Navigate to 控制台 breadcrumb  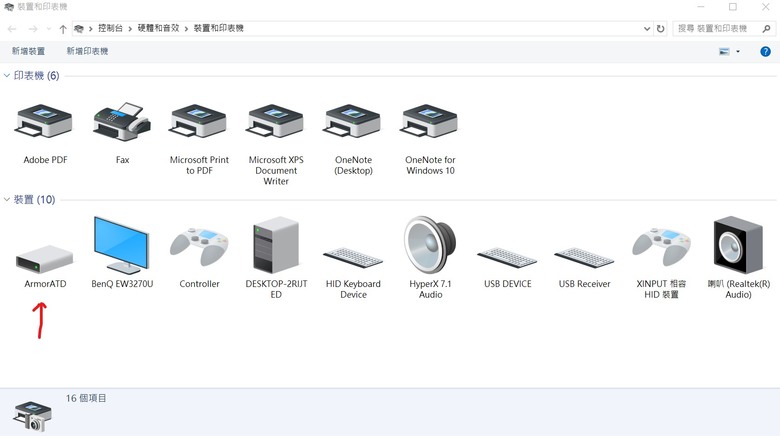pos(110,28)
